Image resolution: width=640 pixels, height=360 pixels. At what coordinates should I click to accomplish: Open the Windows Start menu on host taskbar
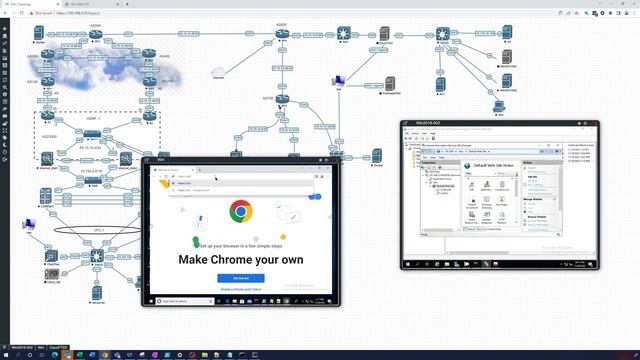6,355
